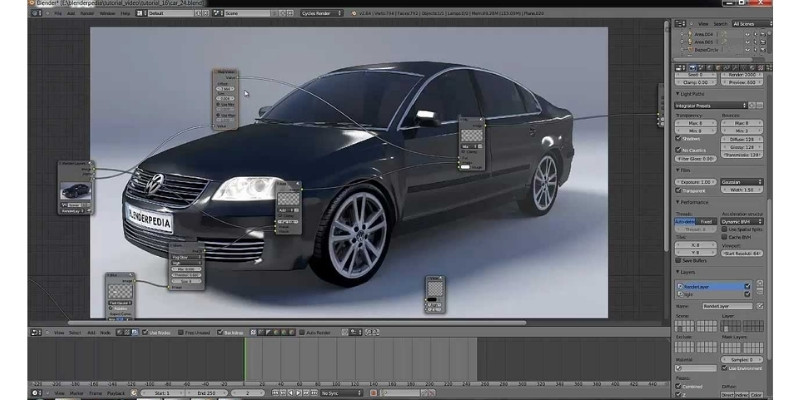800x400 pixels.
Task: Open node editor type selector icon
Action: [36, 332]
